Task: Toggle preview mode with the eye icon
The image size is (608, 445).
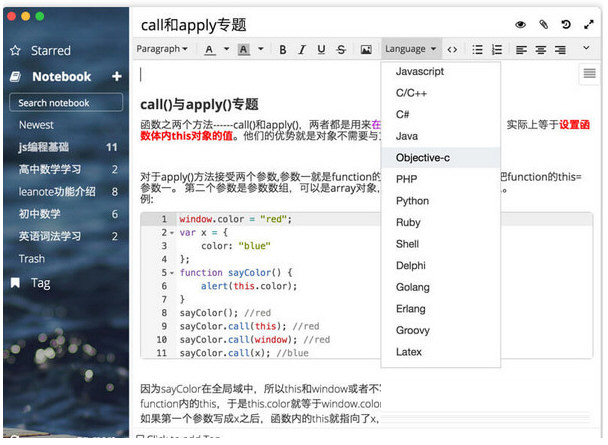Action: pyautogui.click(x=520, y=24)
